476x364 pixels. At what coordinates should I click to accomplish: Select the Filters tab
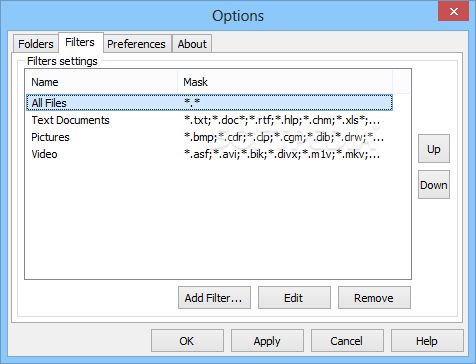point(80,42)
